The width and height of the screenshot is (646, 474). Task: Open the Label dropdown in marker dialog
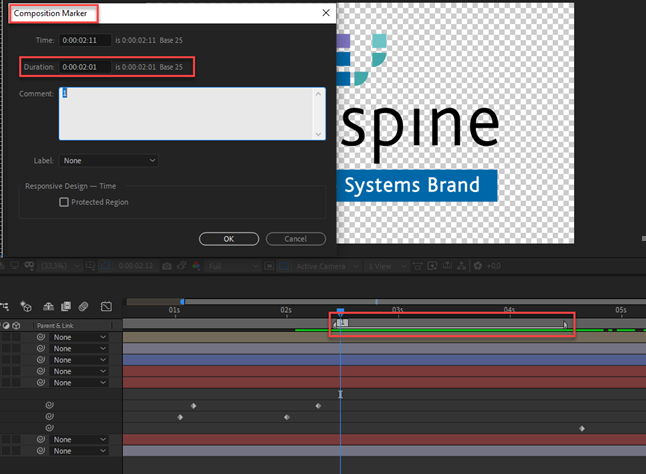(x=108, y=160)
